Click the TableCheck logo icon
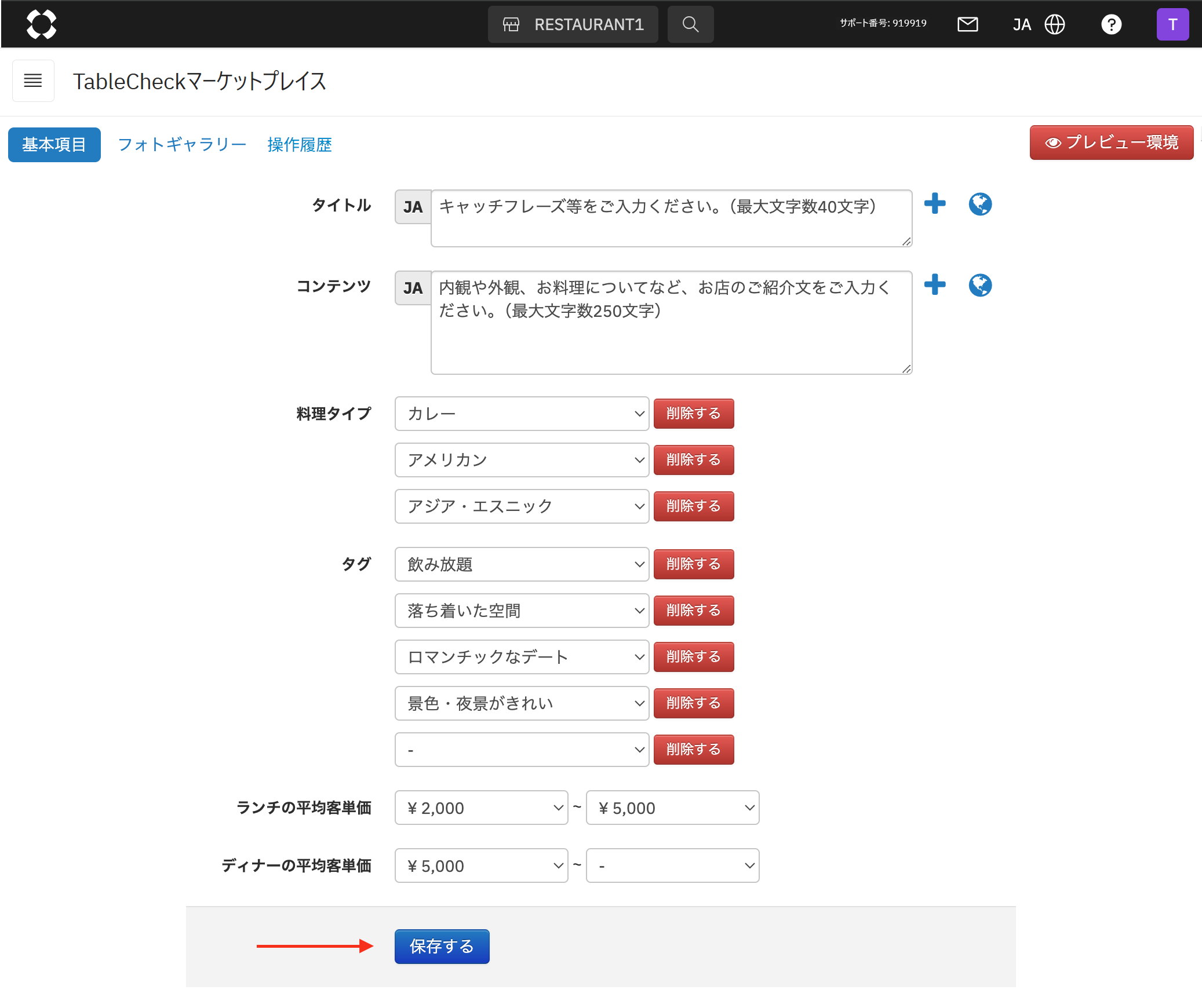The image size is (1202, 1008). (x=41, y=24)
